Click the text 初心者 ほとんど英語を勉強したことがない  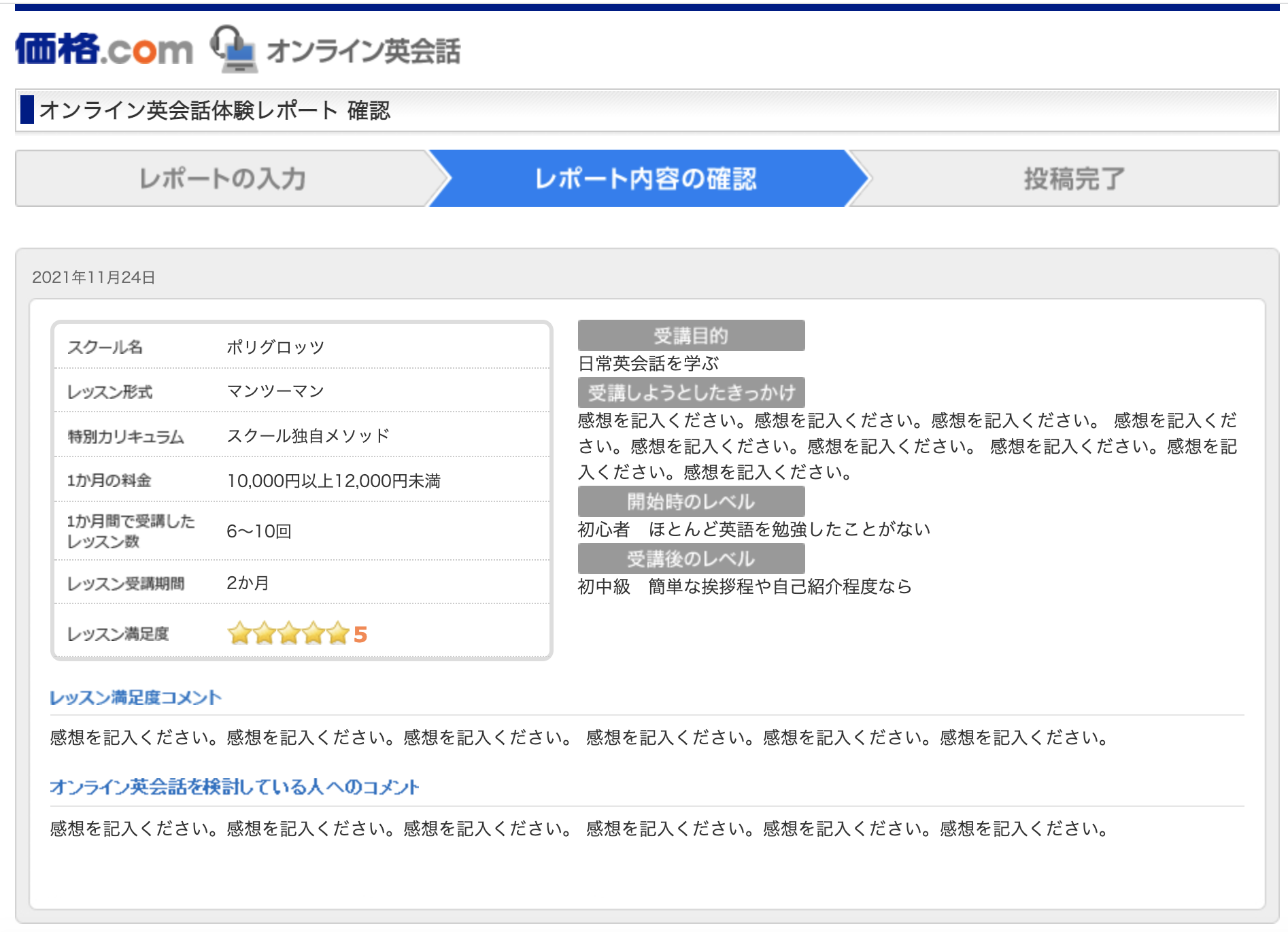click(754, 529)
